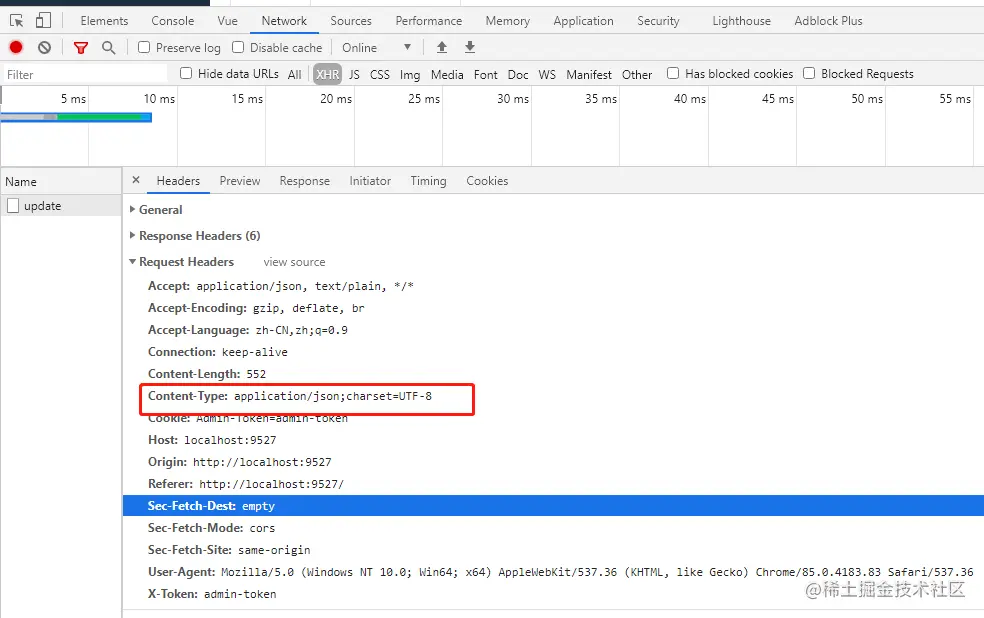Open the Memory panel
Screen dimensions: 984x618
click(508, 21)
